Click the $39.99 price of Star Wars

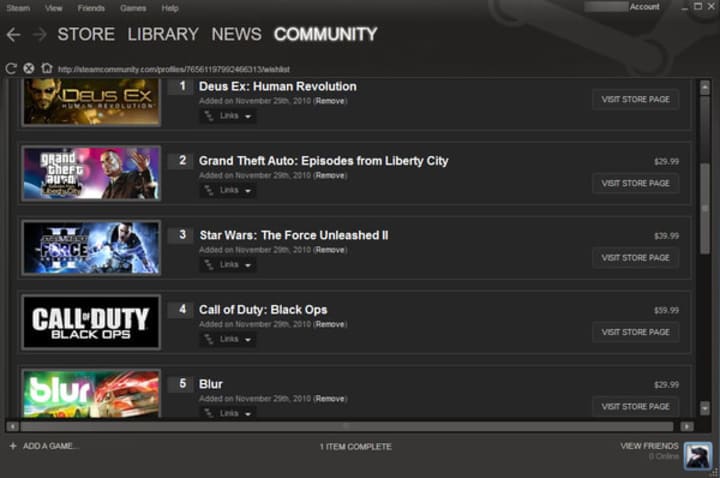tap(666, 236)
